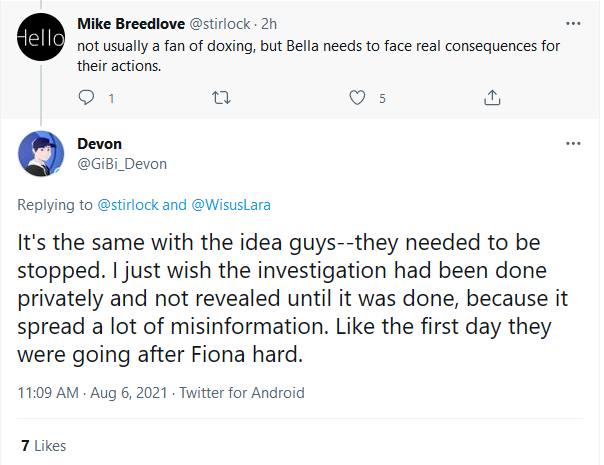604x465 pixels.
Task: Click the @WisusLara mention
Action: point(231,205)
